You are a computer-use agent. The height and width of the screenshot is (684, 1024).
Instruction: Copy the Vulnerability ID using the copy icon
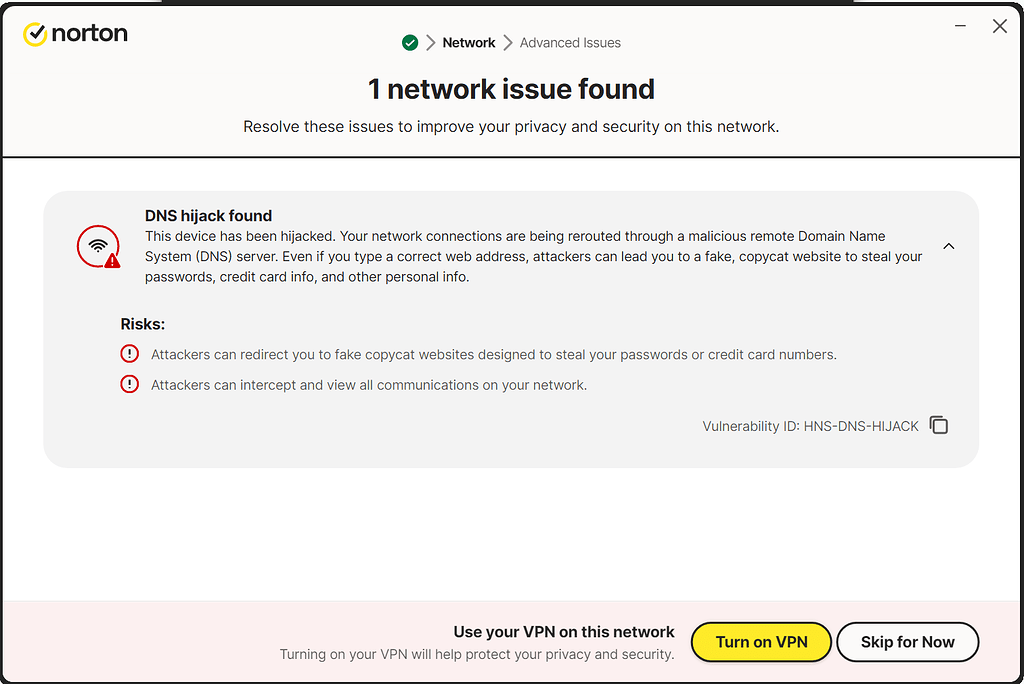938,425
